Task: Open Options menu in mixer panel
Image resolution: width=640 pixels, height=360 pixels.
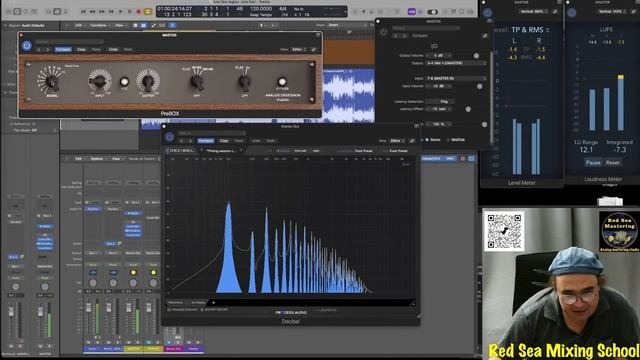Action: pyautogui.click(x=97, y=158)
